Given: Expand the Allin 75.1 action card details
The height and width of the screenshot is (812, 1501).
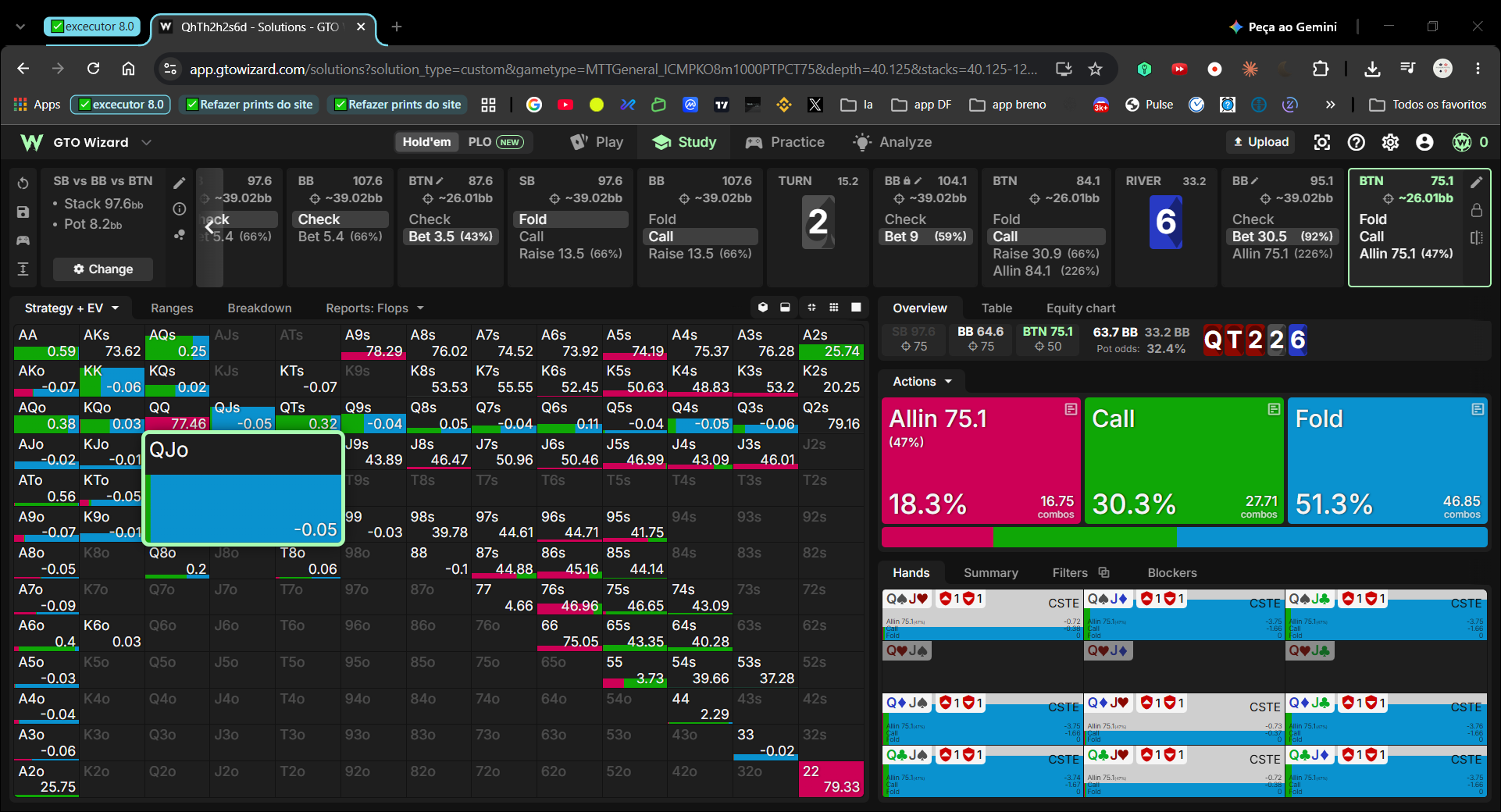Looking at the screenshot, I should point(1071,409).
